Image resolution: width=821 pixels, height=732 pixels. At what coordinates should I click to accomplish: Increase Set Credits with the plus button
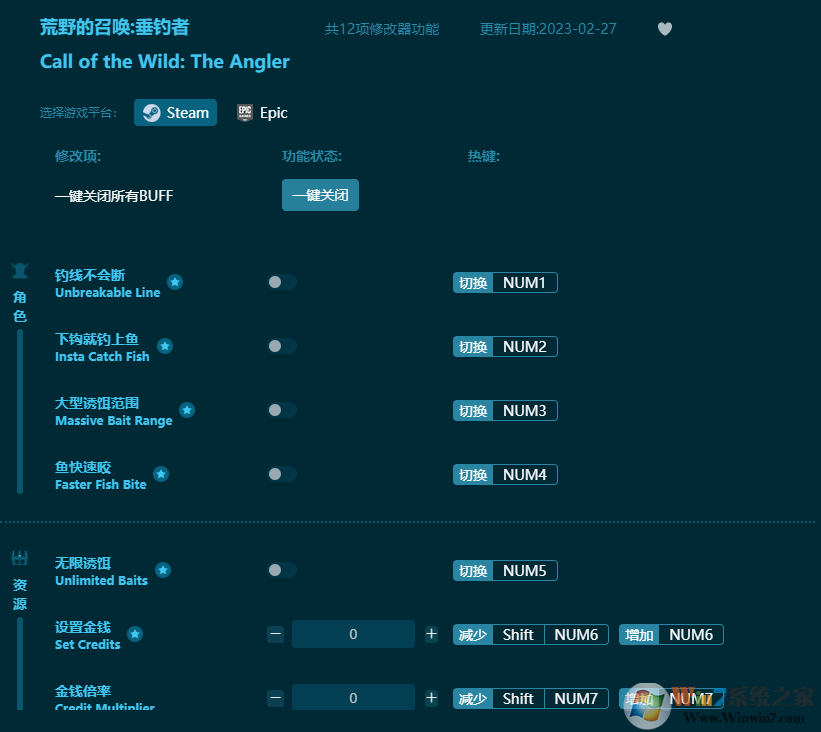click(x=431, y=634)
